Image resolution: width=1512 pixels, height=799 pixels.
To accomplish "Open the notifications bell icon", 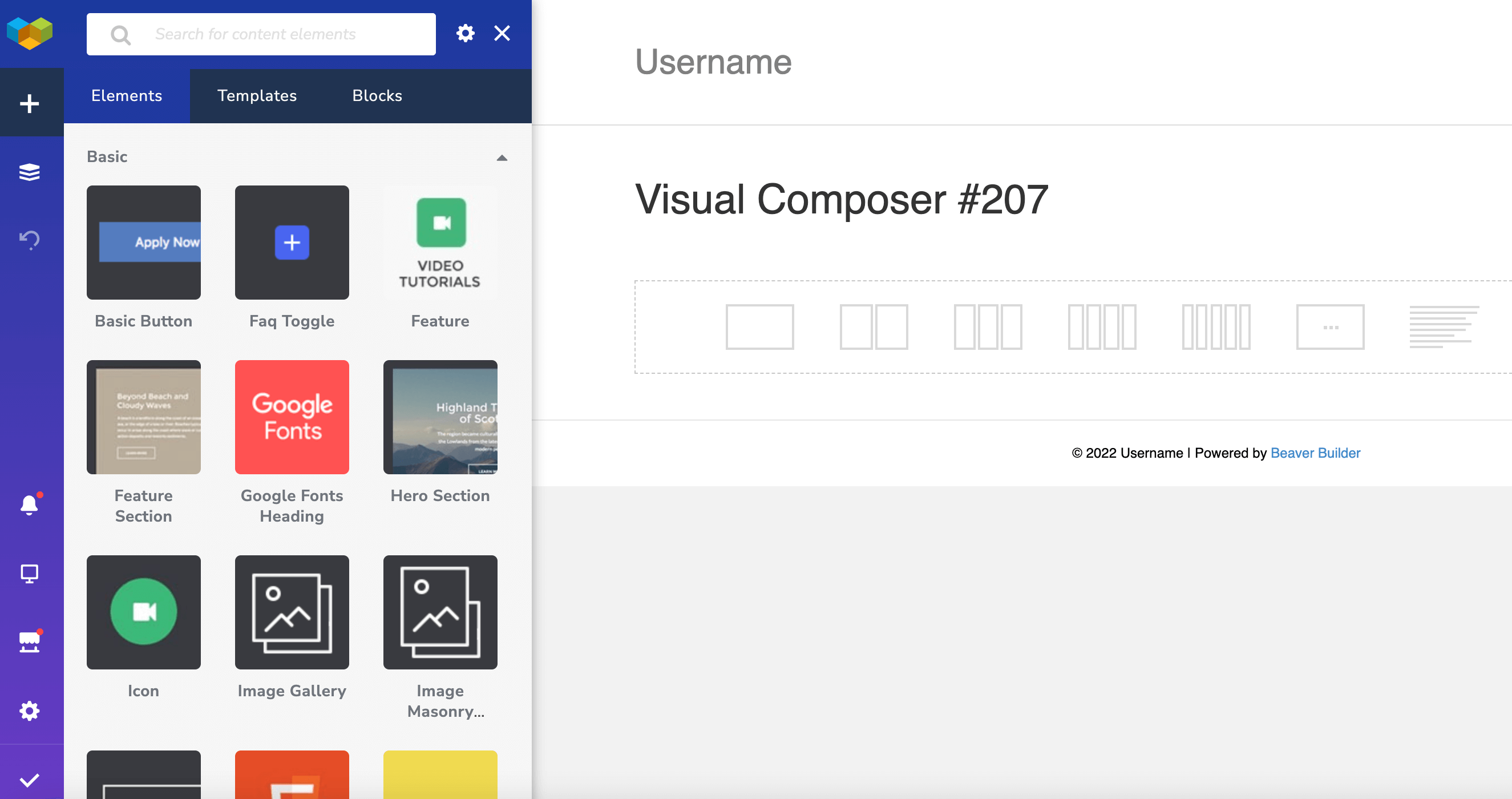I will pos(29,505).
